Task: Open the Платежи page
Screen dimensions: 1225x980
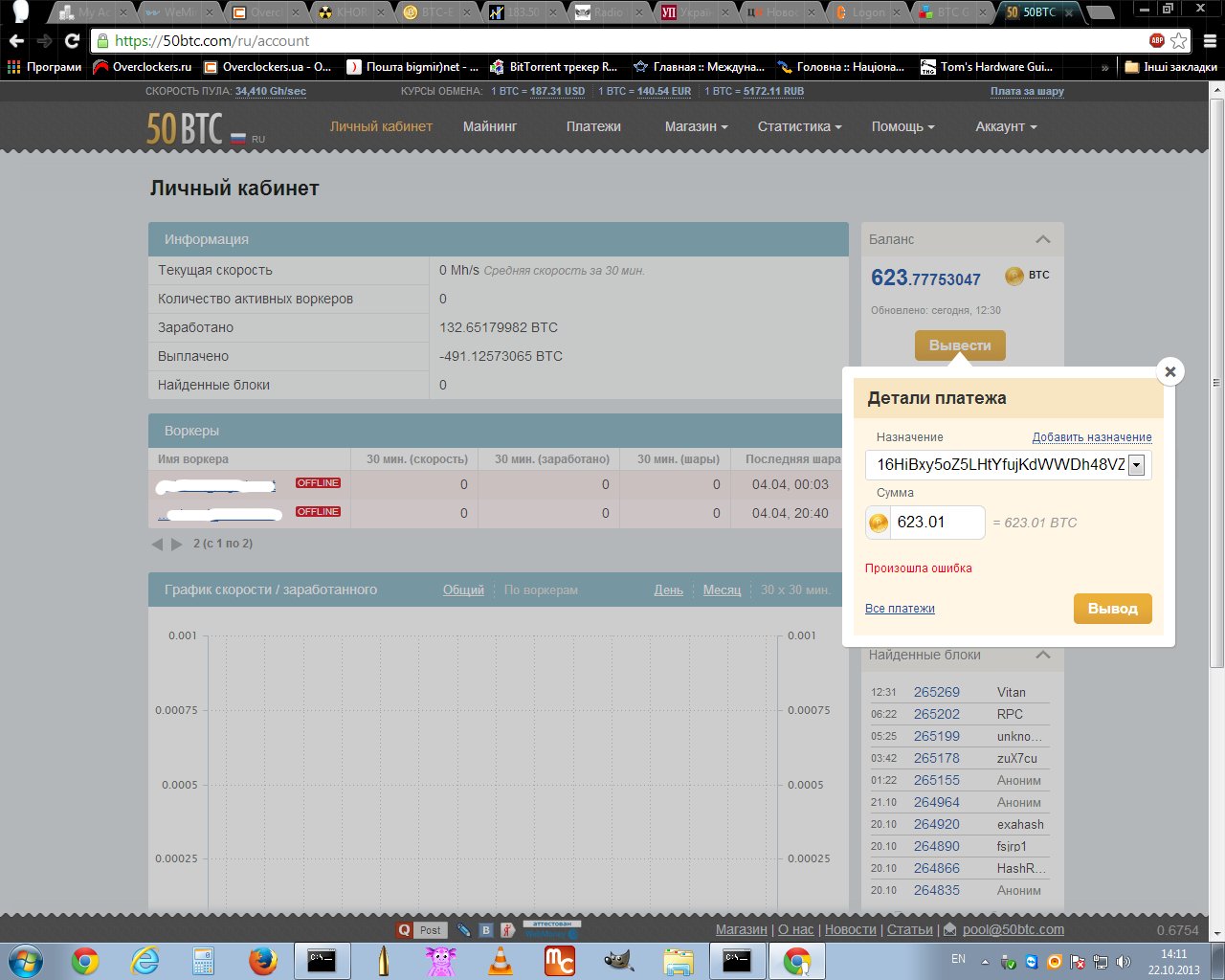Action: pyautogui.click(x=593, y=126)
